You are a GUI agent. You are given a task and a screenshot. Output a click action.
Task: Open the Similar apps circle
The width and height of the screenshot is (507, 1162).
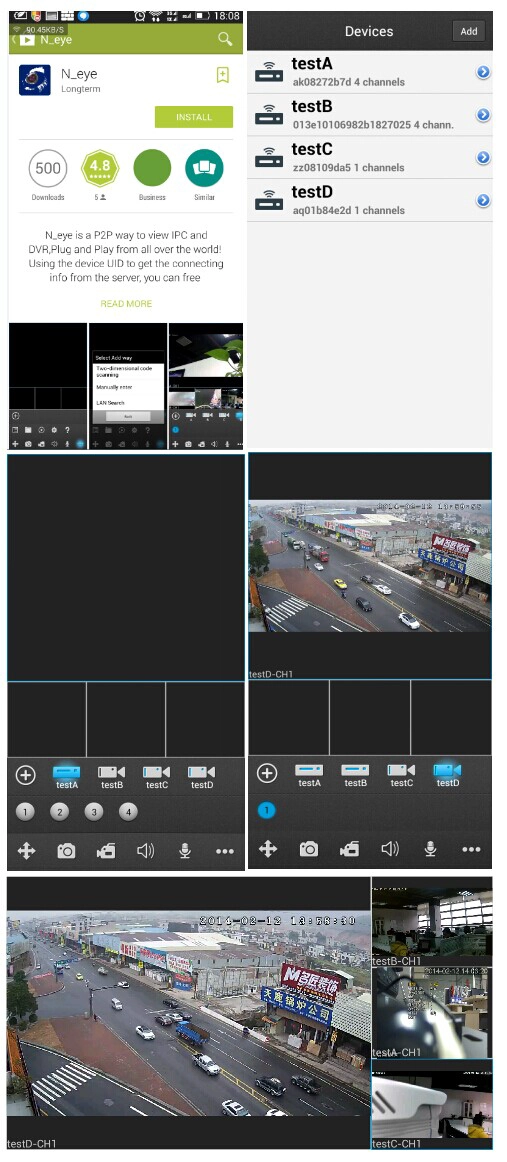[205, 168]
